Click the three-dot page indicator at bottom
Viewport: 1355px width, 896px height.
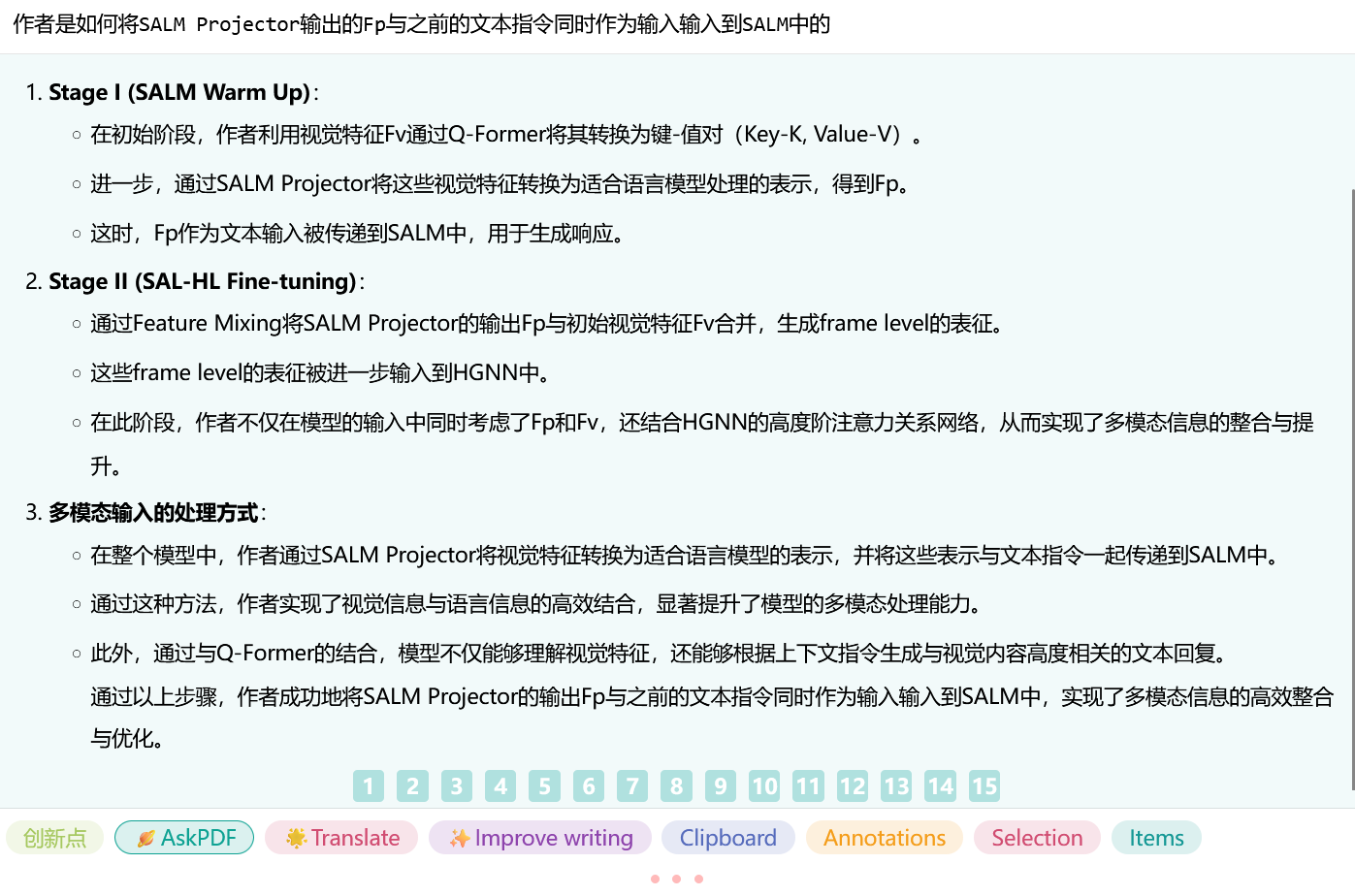click(677, 879)
